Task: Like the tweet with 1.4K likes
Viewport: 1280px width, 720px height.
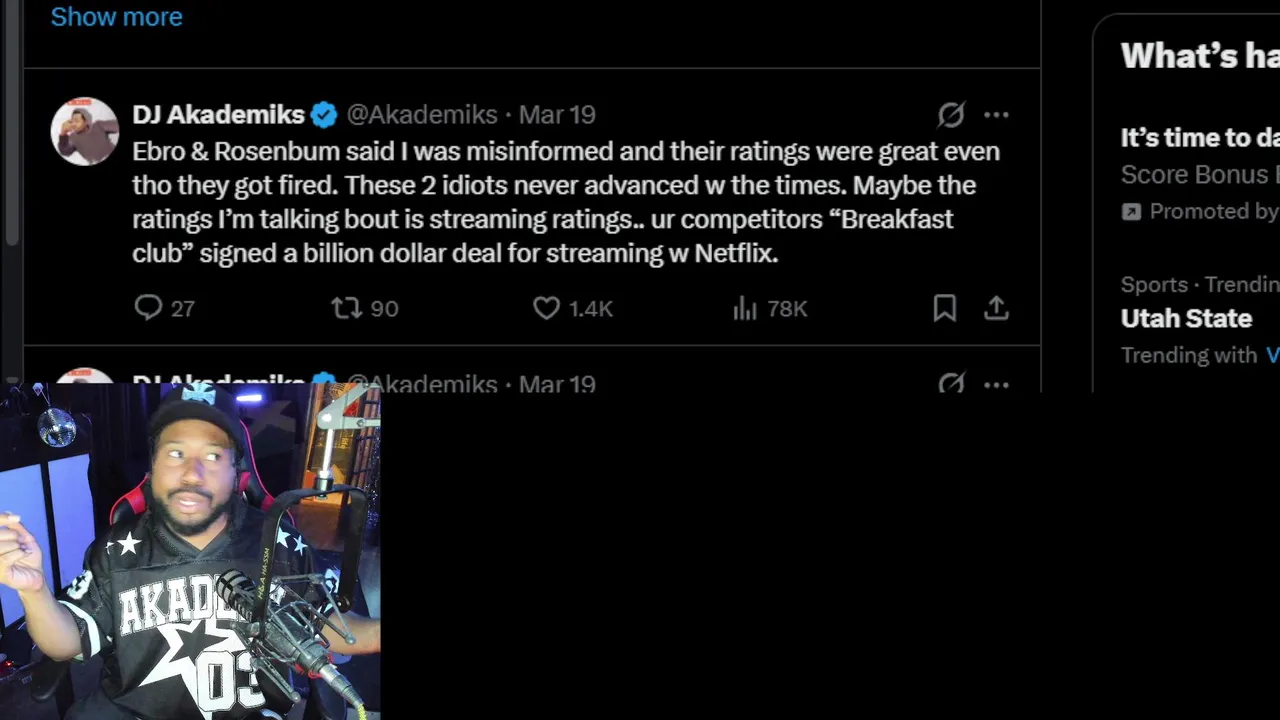Action: point(546,308)
